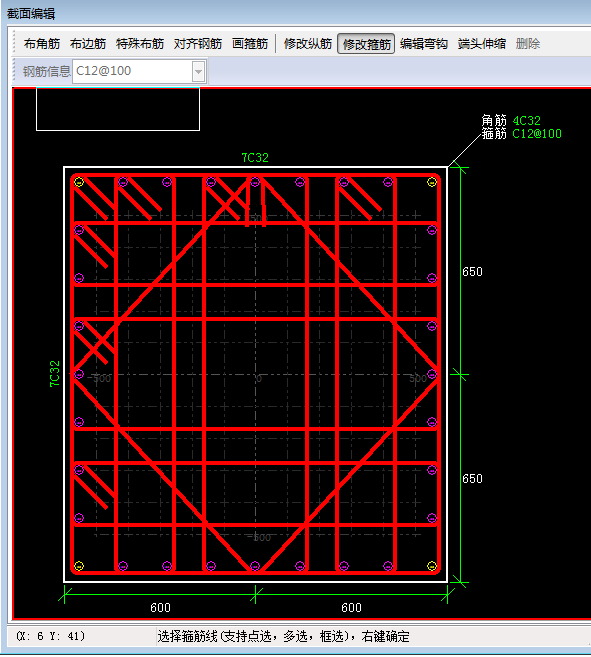
Task: Focus the C12@100 rebar info field
Action: pos(133,71)
